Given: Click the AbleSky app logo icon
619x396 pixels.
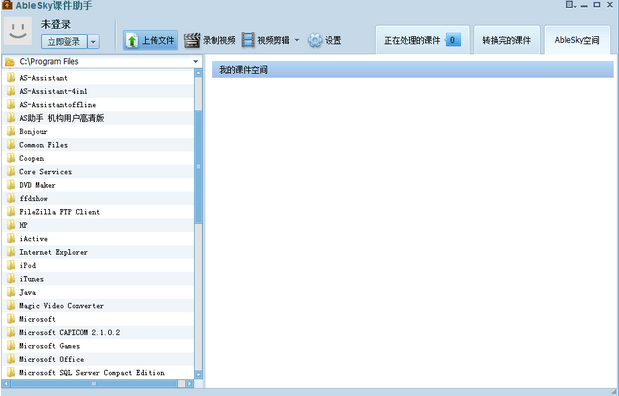Looking at the screenshot, I should click(x=8, y=5).
